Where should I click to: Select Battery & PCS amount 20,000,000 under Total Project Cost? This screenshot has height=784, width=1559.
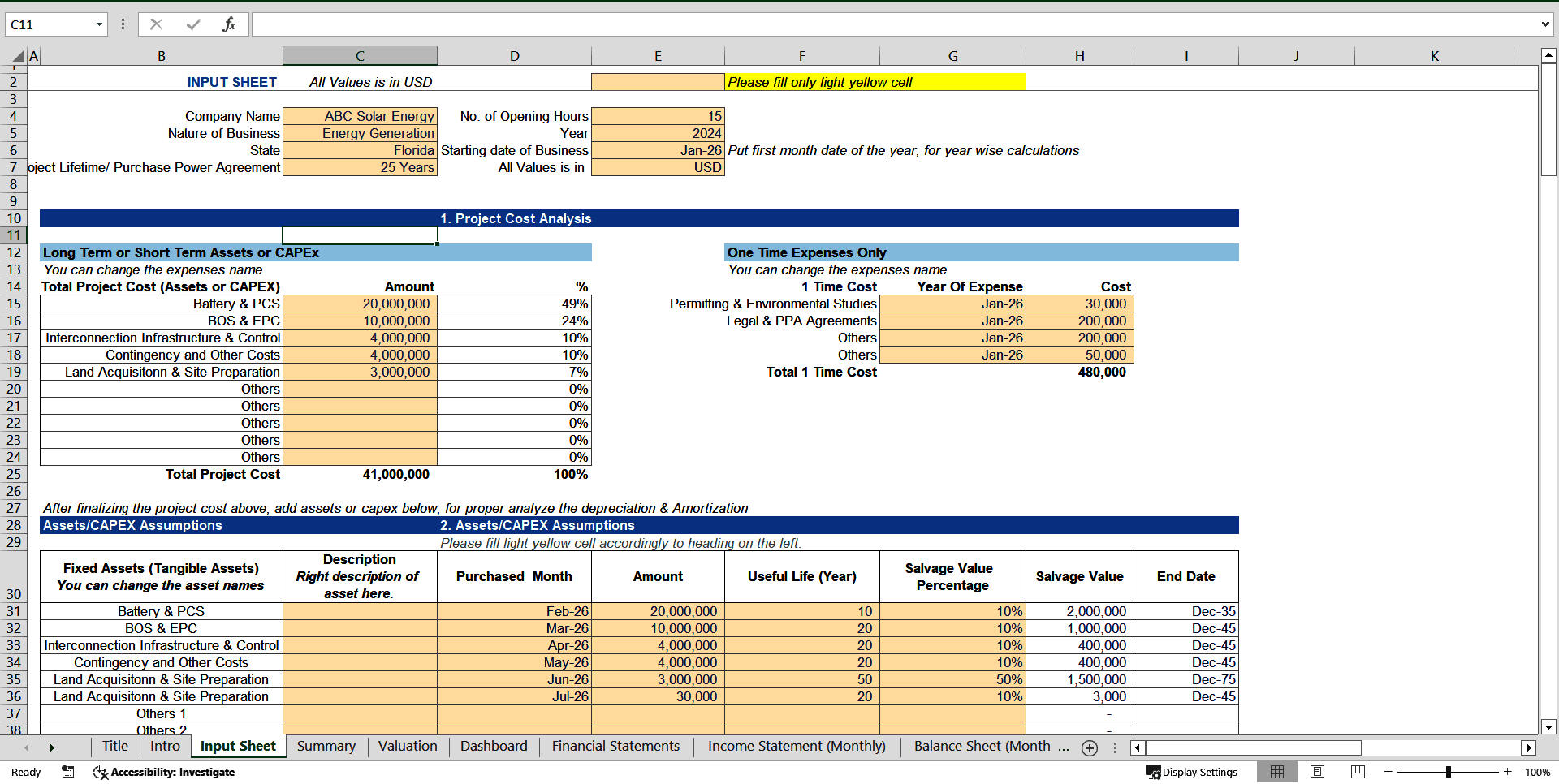click(360, 304)
